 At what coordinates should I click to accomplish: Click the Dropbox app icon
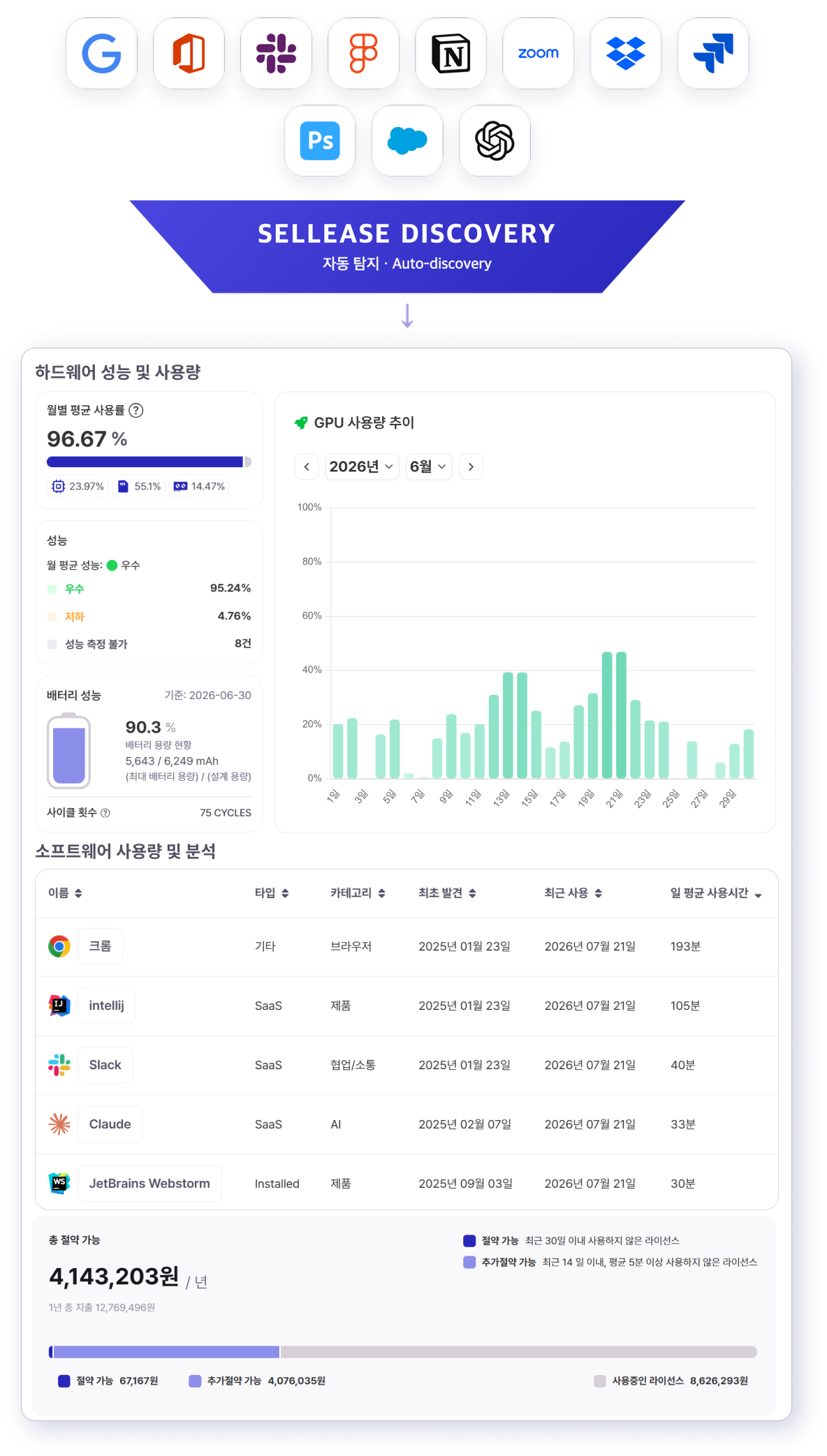(625, 54)
